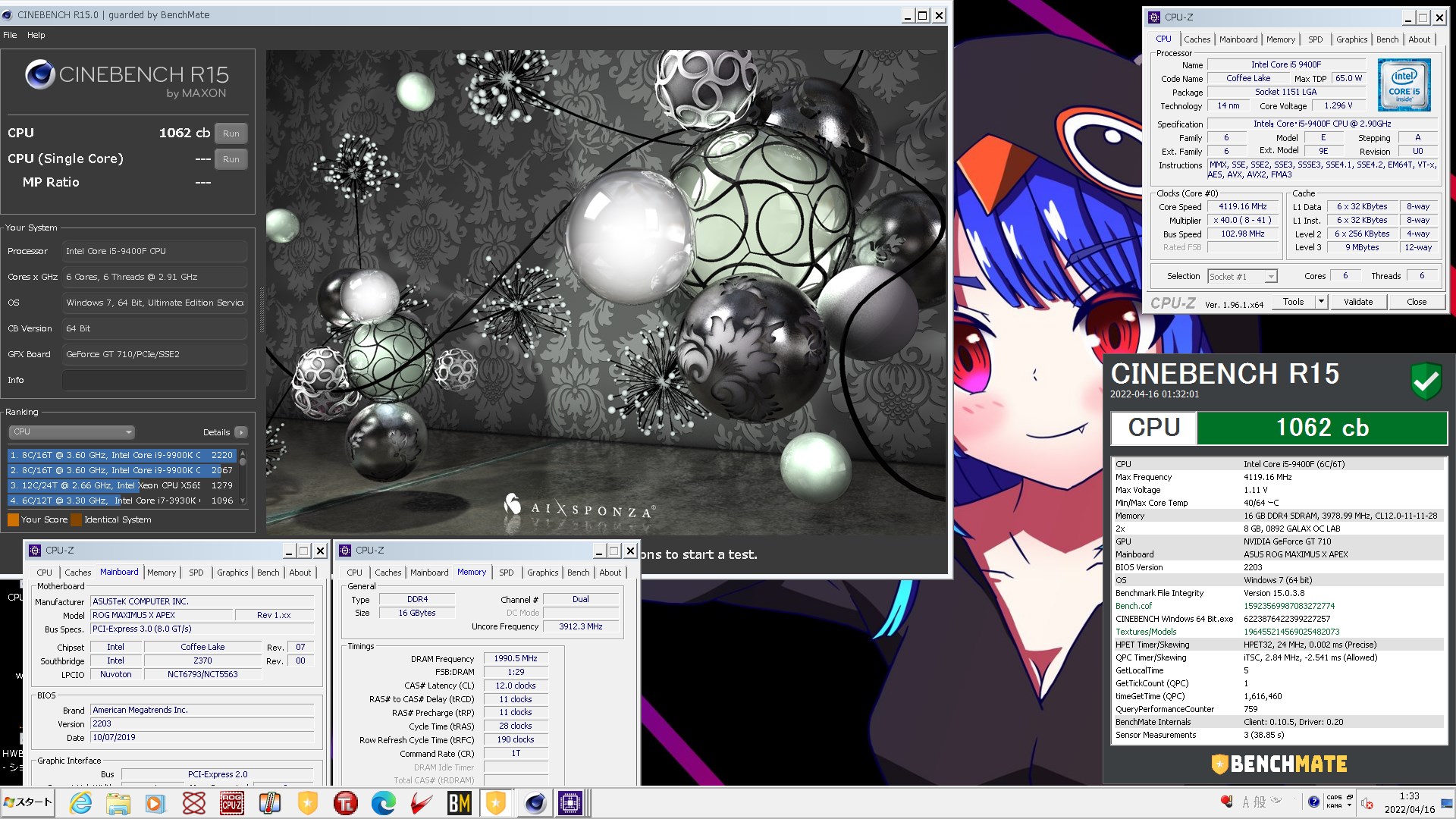Click the brown Identical System legend swatch
Viewport: 1456px width, 819px height.
(x=76, y=519)
